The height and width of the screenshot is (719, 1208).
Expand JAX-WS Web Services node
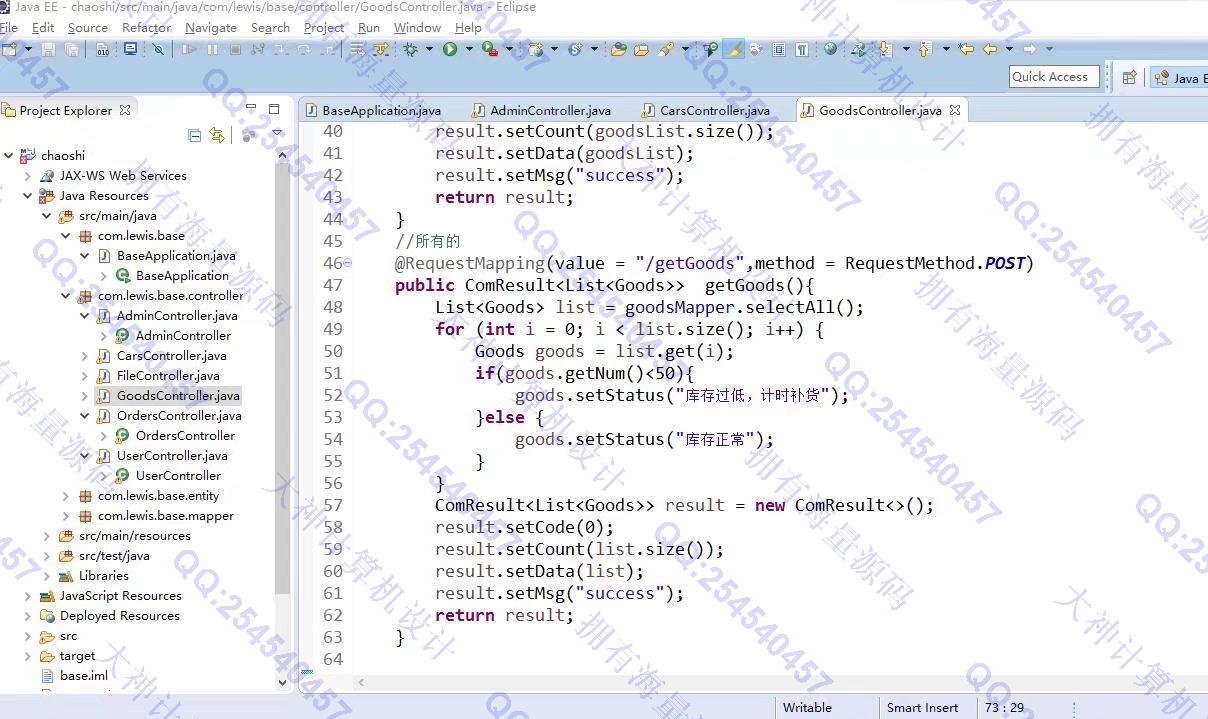[28, 175]
